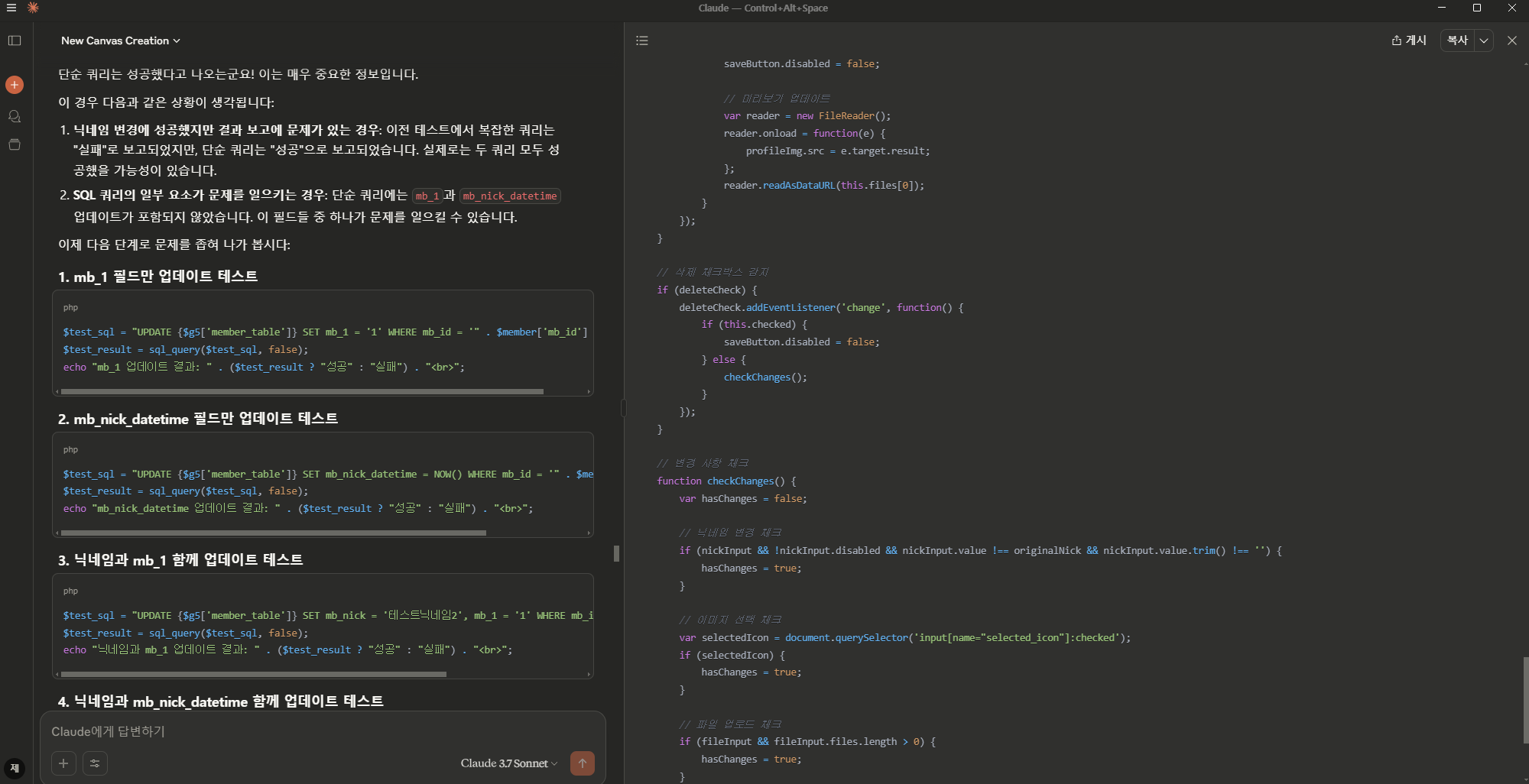Click the third code block horizontal scrollbar
The height and width of the screenshot is (784, 1529).
click(253, 674)
